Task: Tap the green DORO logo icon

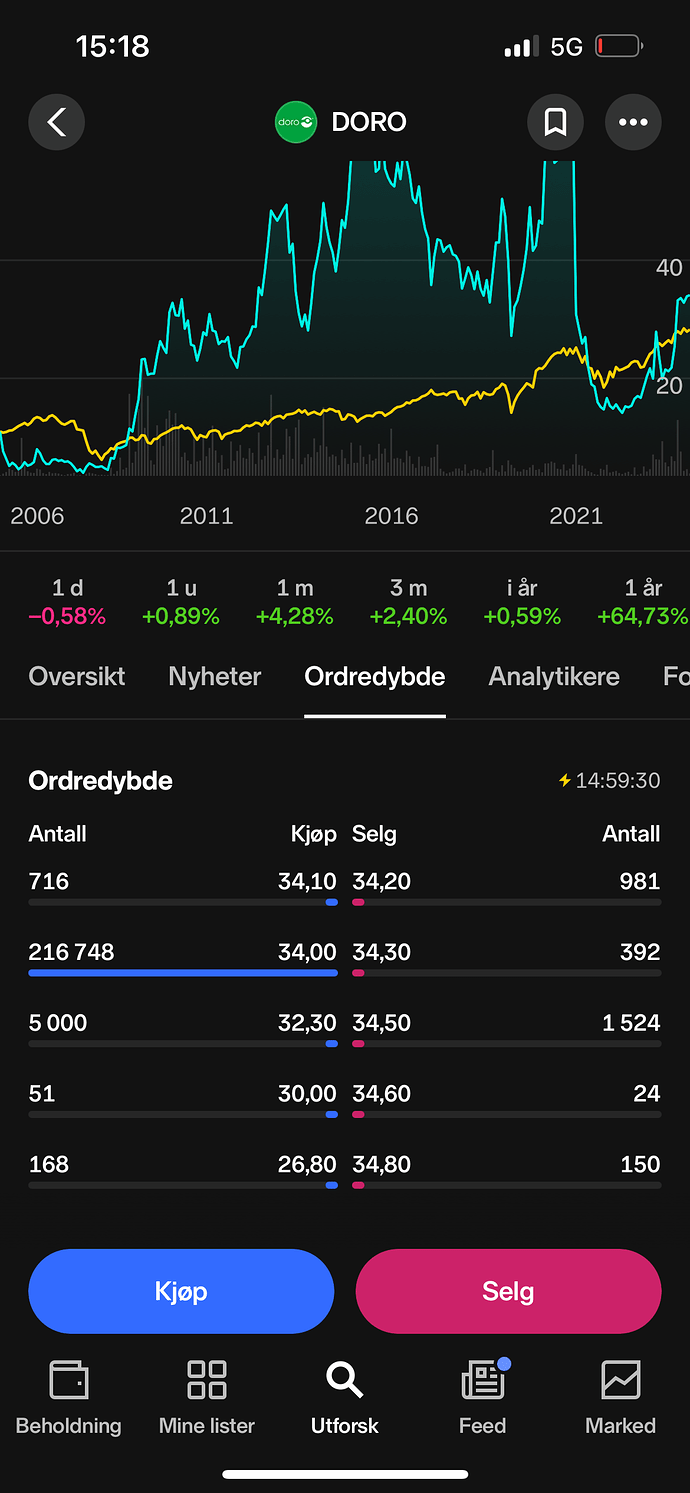Action: tap(296, 122)
